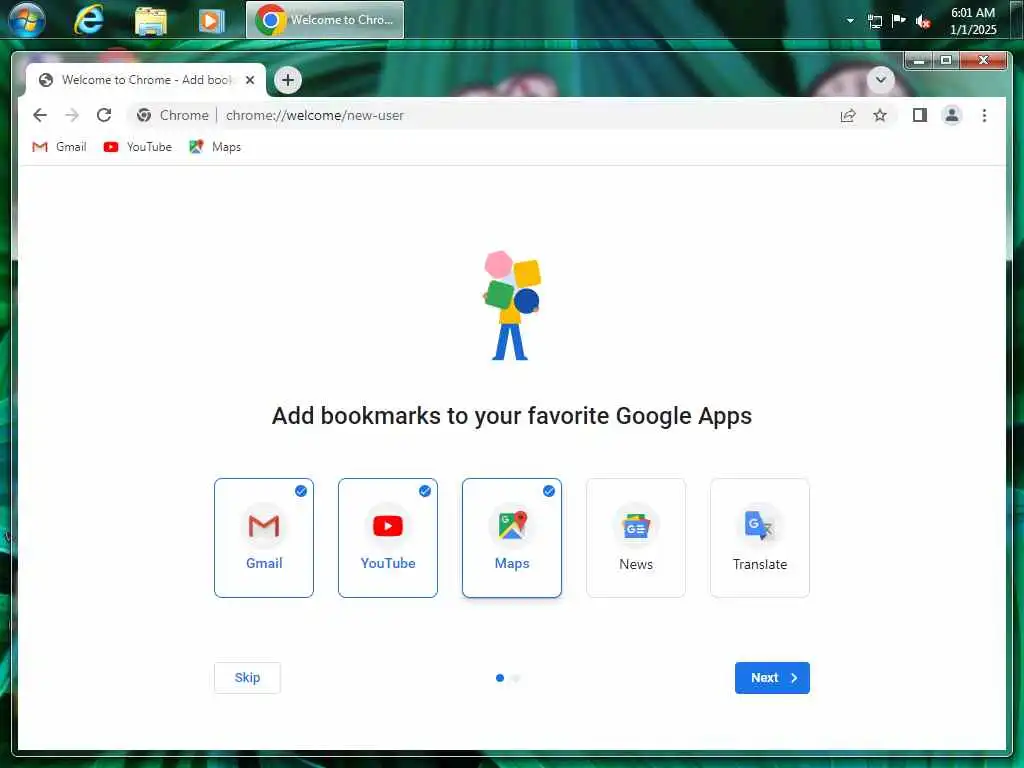Open a new tab with plus button

coord(287,80)
